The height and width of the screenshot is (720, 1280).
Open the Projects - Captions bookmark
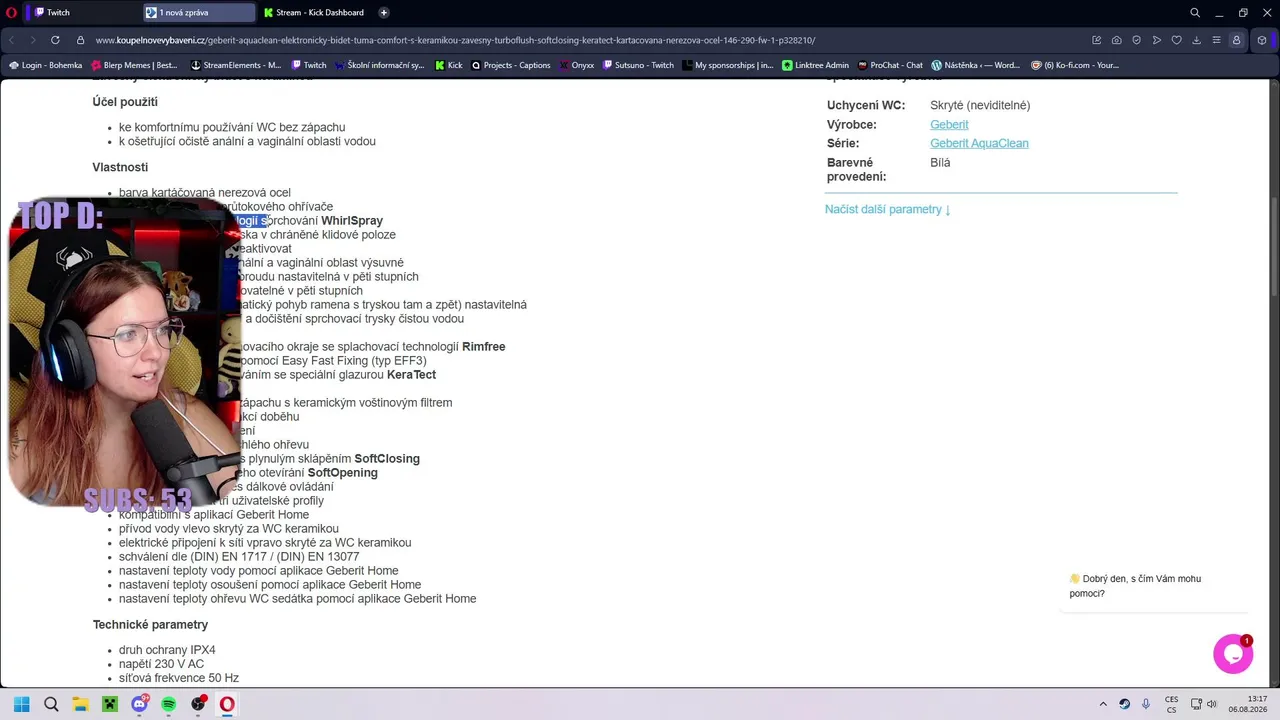pos(511,65)
